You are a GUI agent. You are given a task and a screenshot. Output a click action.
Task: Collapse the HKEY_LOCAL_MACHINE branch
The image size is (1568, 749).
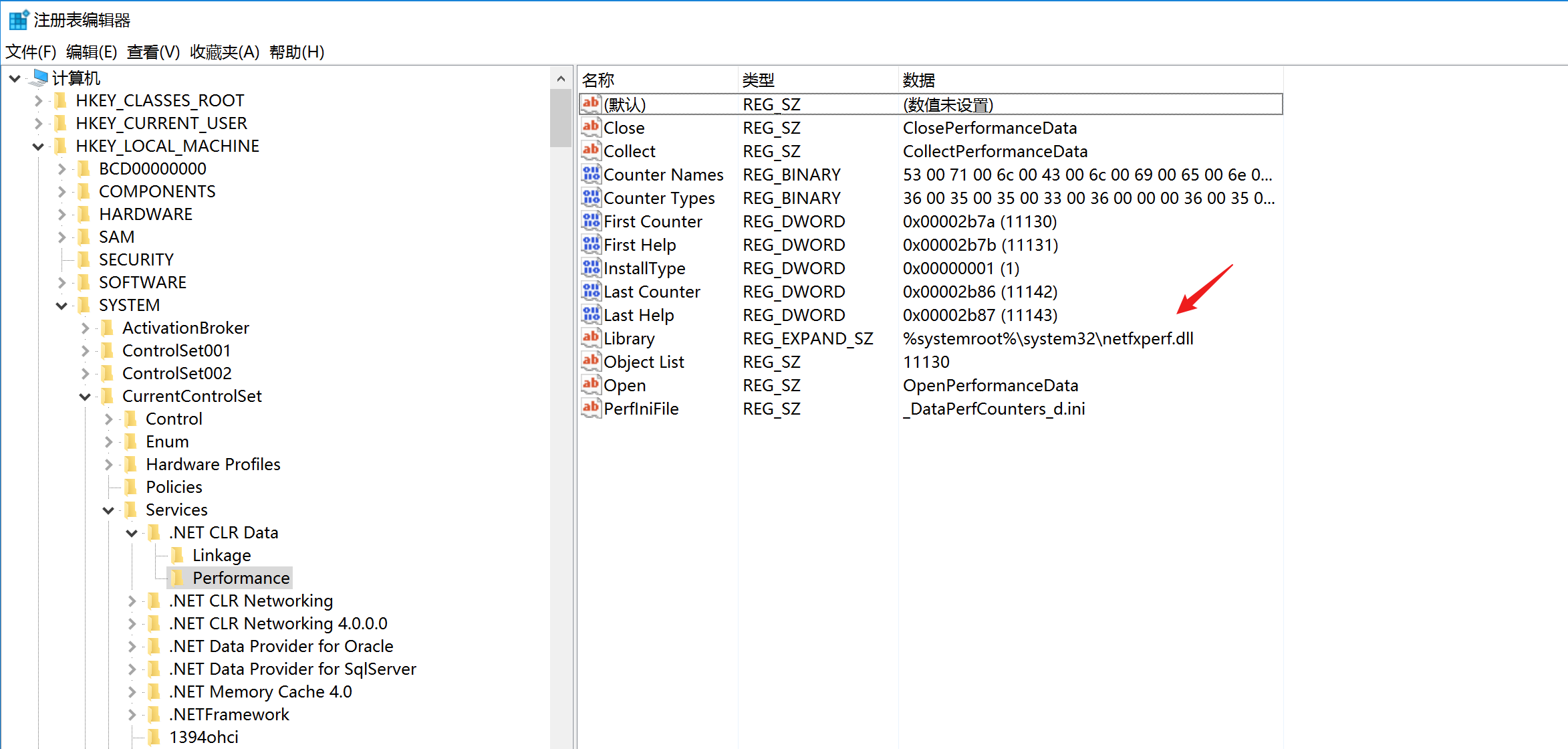point(38,146)
